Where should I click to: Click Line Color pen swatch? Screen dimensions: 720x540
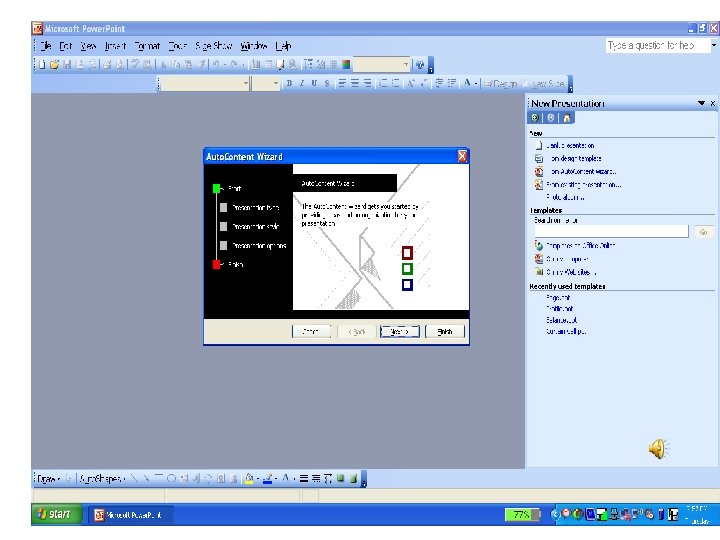[267, 479]
